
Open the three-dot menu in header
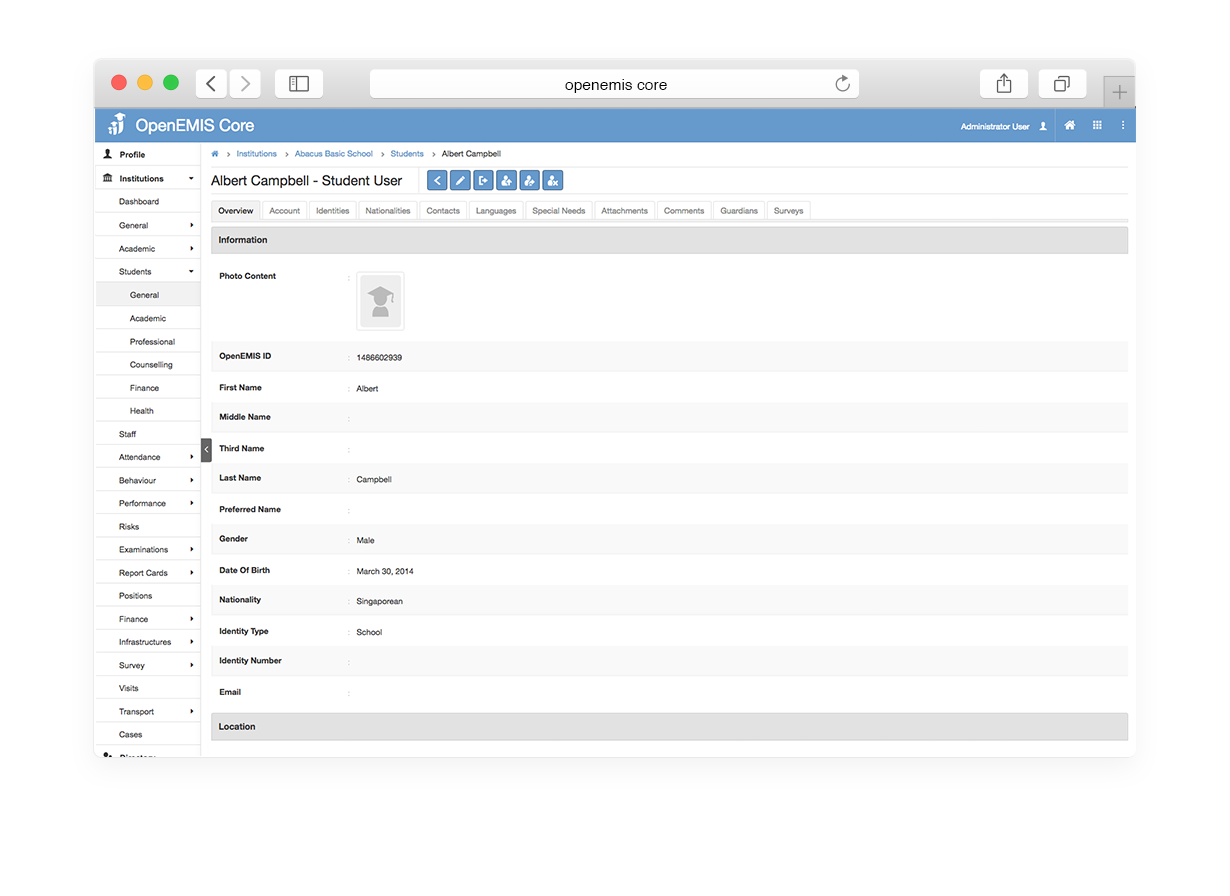tap(1123, 126)
